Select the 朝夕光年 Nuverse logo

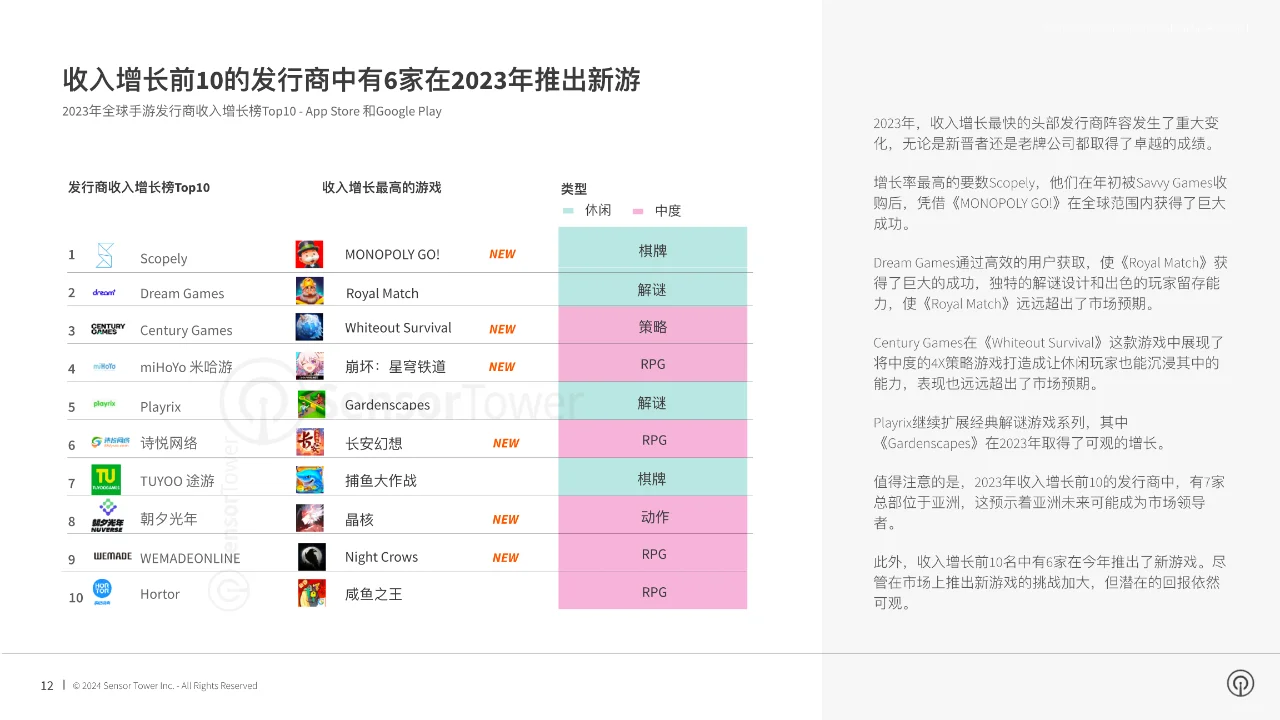pyautogui.click(x=107, y=517)
